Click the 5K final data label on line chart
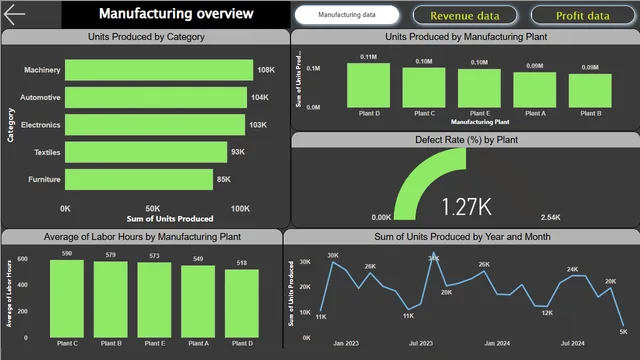Image resolution: width=640 pixels, height=360 pixels. (623, 332)
